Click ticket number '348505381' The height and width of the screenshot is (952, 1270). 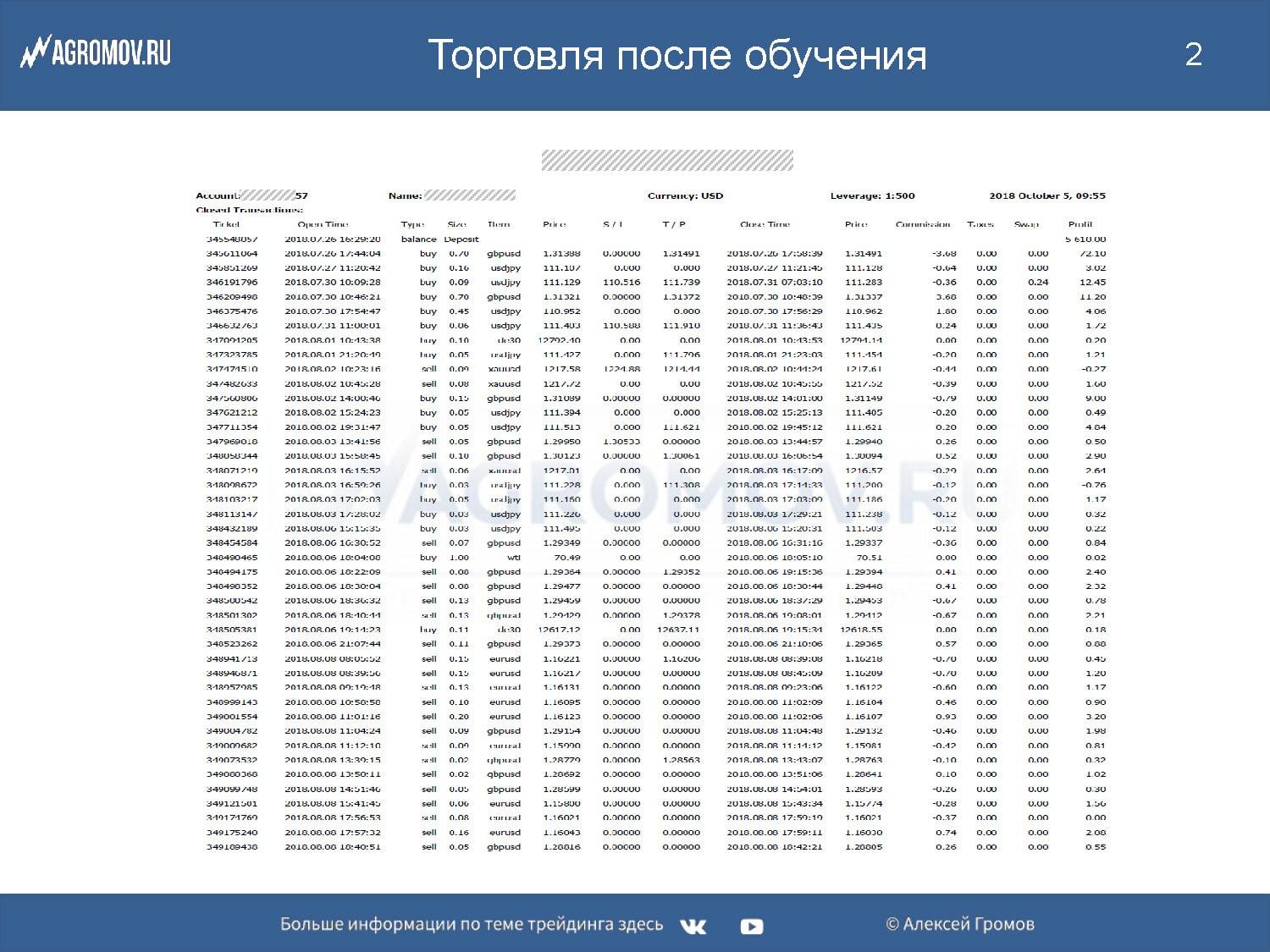tap(232, 630)
